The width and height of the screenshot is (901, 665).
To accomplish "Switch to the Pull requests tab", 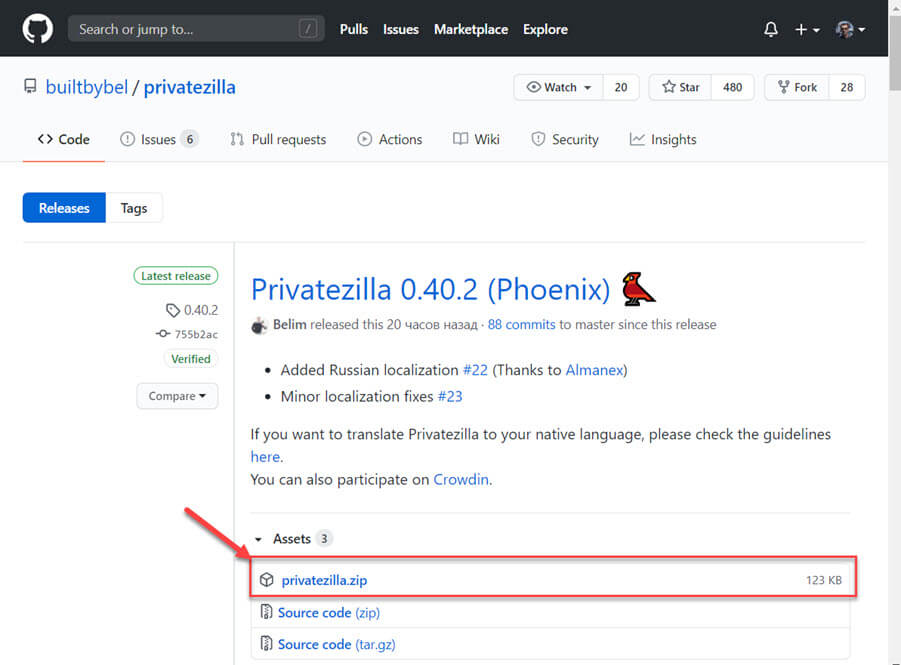I will click(278, 140).
